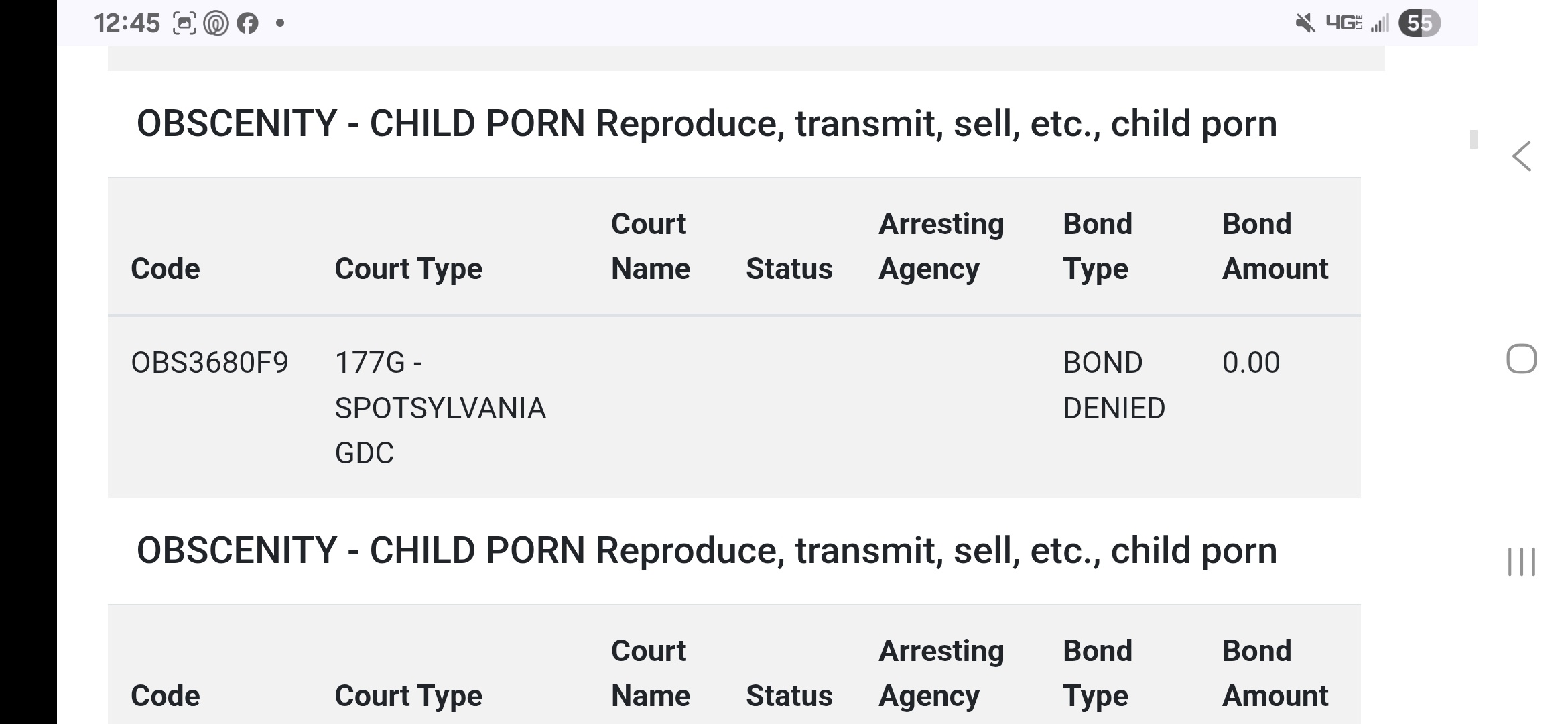
Task: Click the first Code column header
Action: [166, 269]
